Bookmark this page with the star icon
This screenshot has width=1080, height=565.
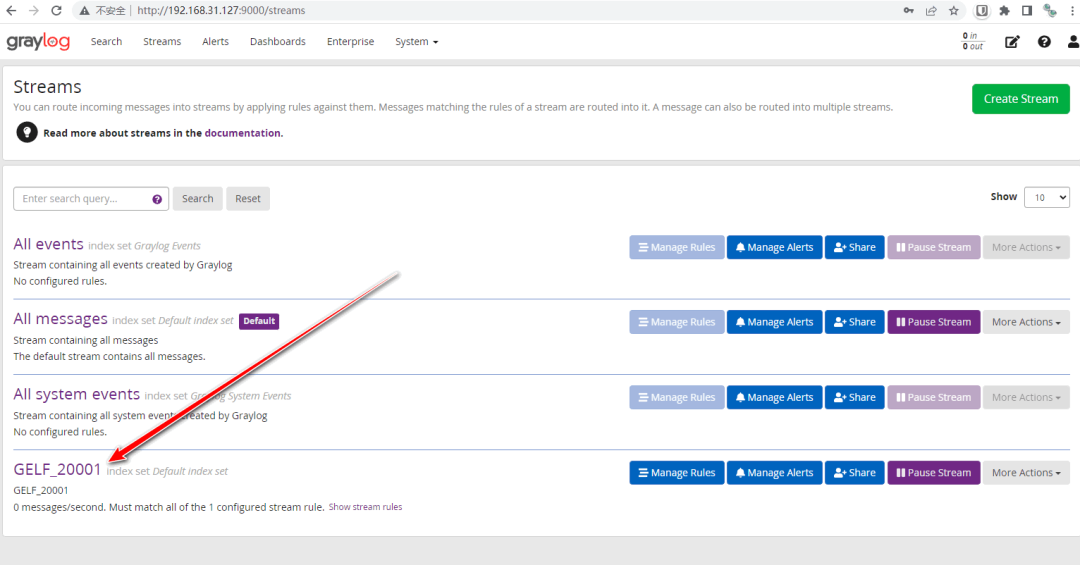954,10
